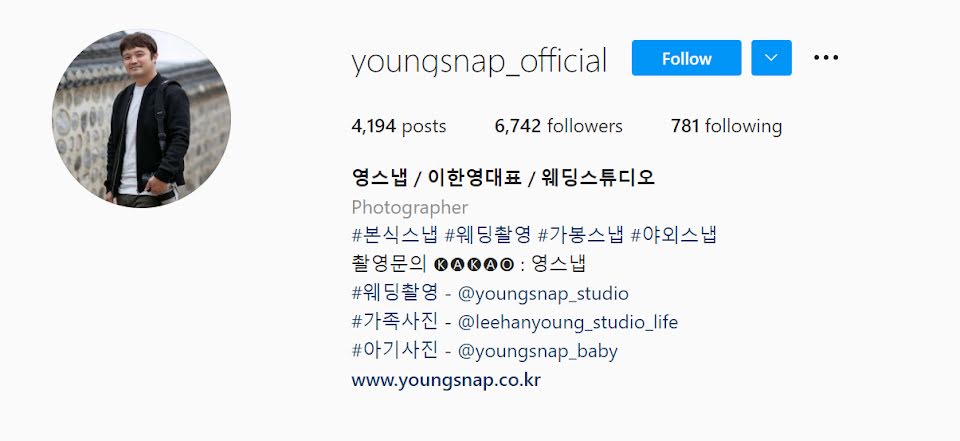This screenshot has height=441, width=960.
Task: Expand suggested accounts chevron next to Follow
Action: (x=771, y=58)
